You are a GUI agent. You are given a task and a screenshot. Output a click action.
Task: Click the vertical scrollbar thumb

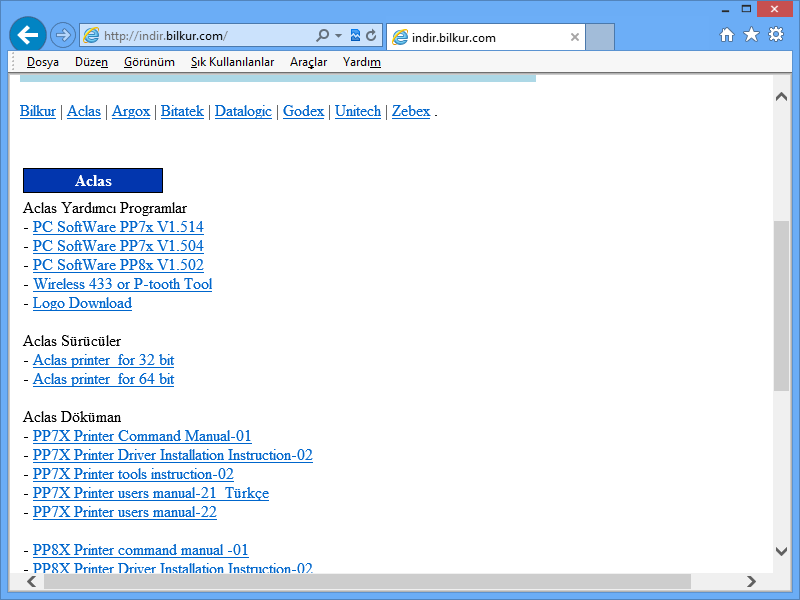coord(781,306)
